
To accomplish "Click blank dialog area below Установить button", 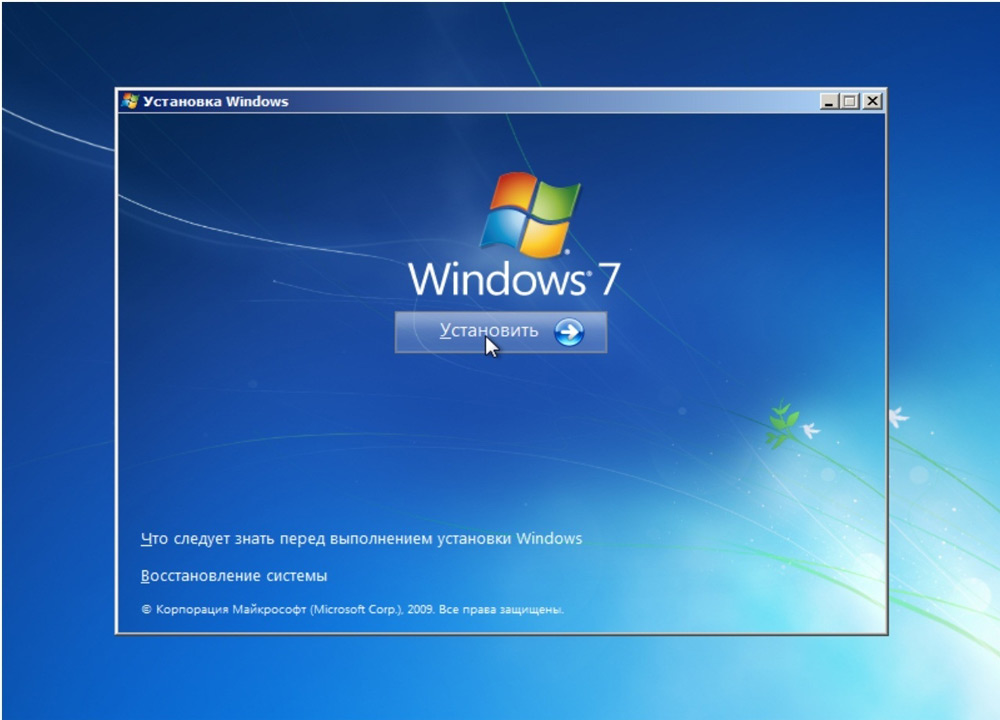I will click(x=500, y=440).
